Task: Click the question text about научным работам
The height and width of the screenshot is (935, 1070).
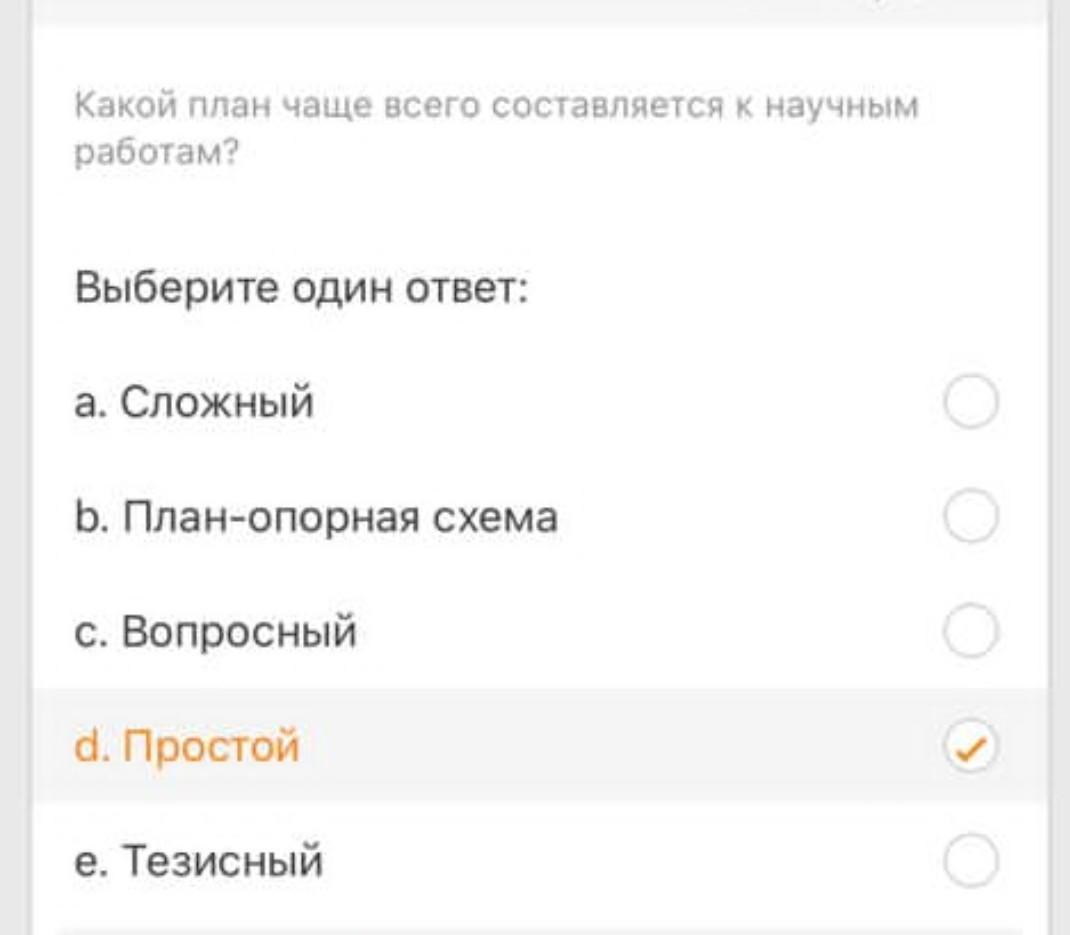Action: click(496, 107)
